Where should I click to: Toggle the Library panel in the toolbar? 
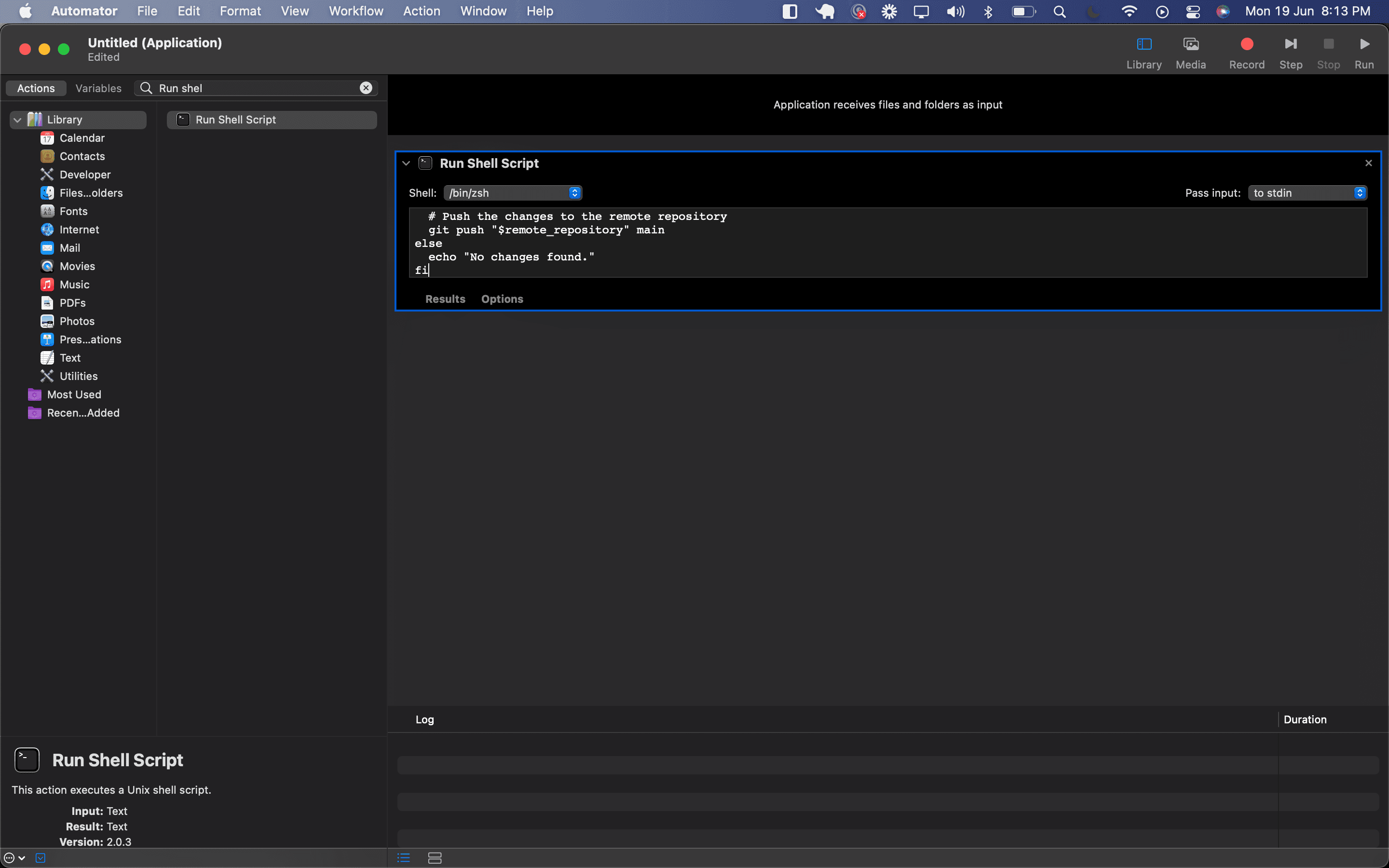[1144, 53]
